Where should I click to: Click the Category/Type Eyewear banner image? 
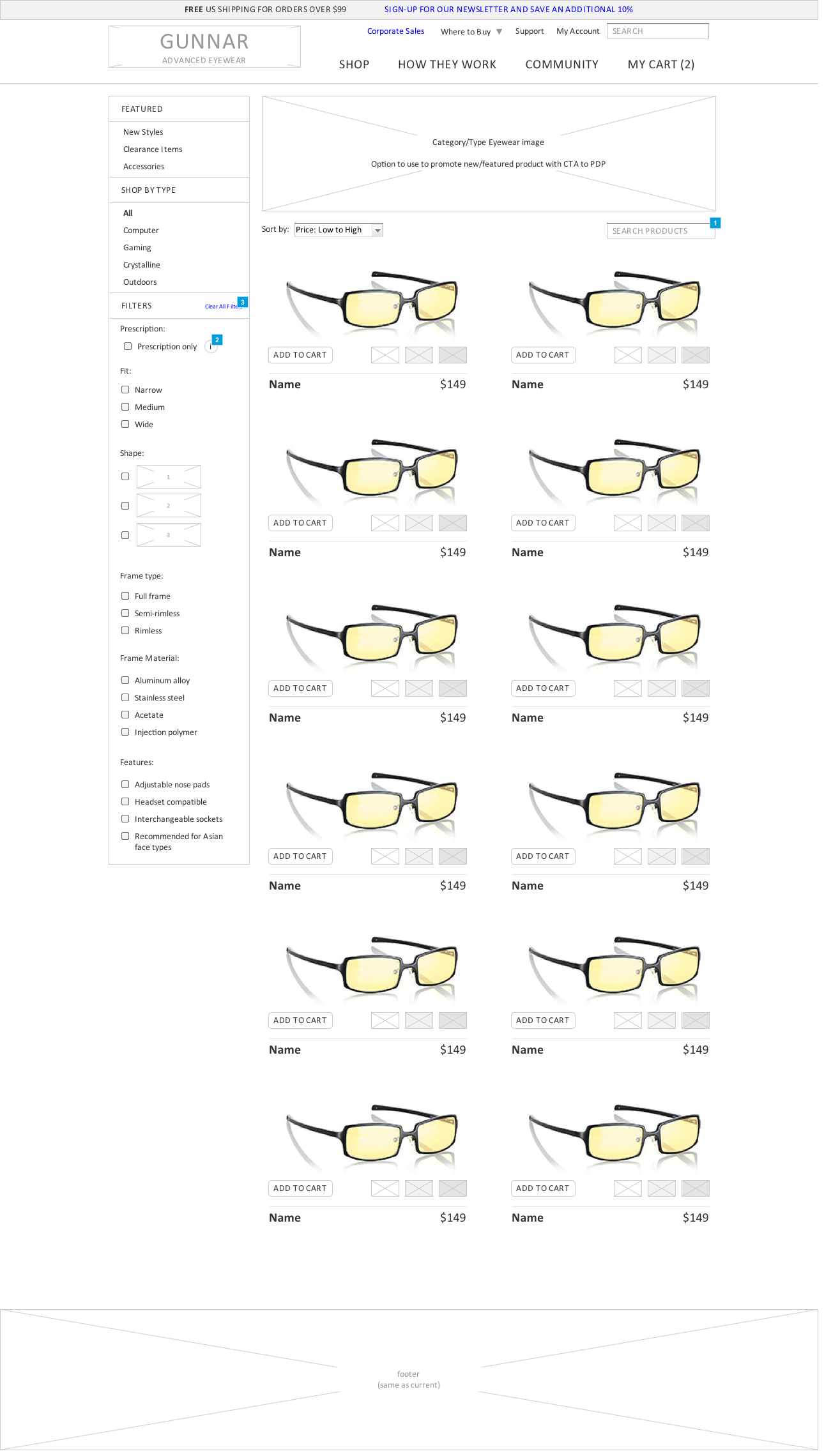coord(489,154)
